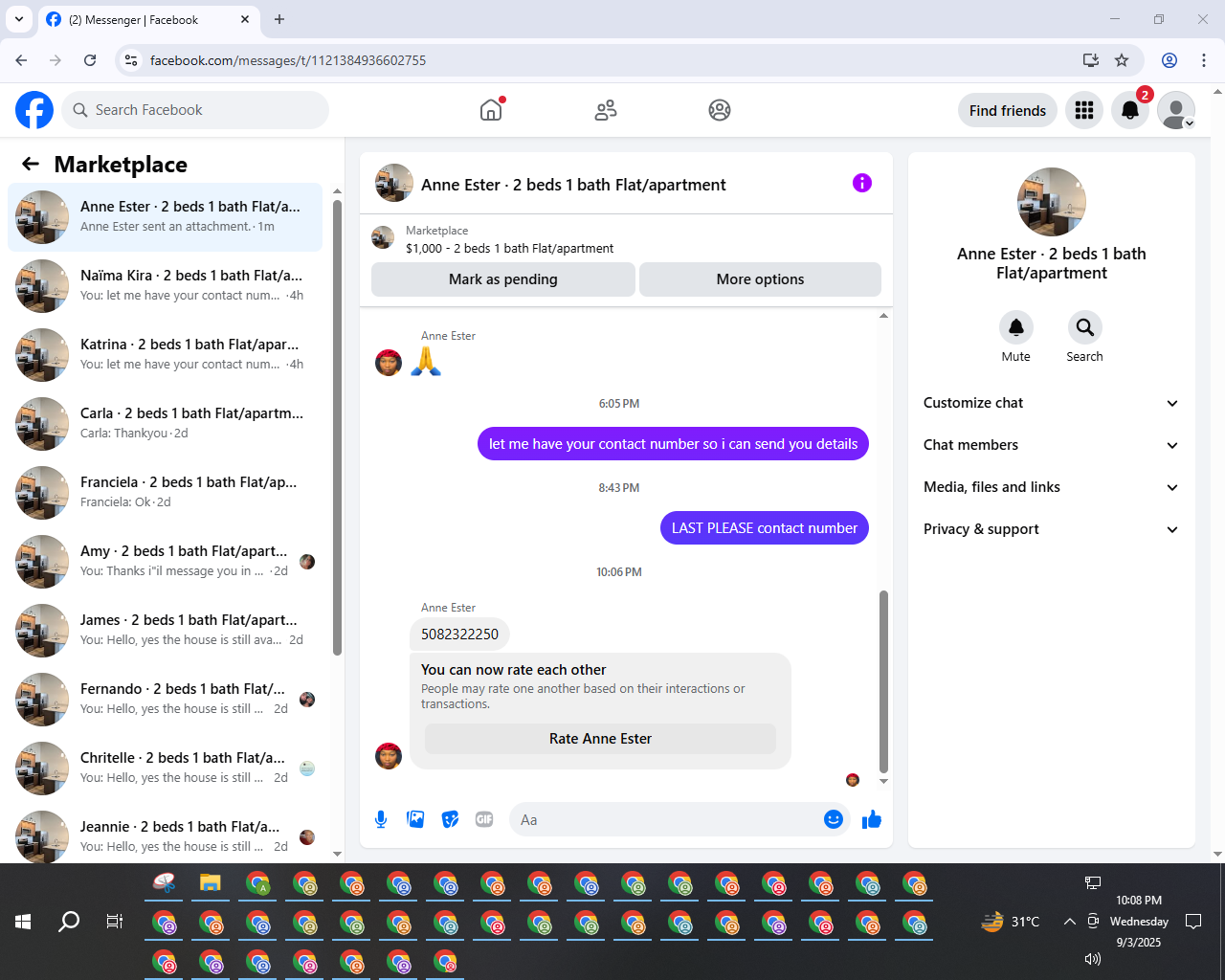The image size is (1225, 980).
Task: Open the volume control in system tray
Action: [x=1093, y=959]
